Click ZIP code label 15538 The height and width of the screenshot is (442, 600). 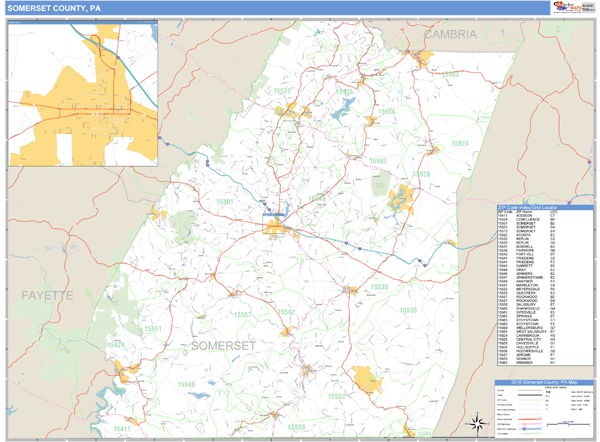click(x=408, y=310)
